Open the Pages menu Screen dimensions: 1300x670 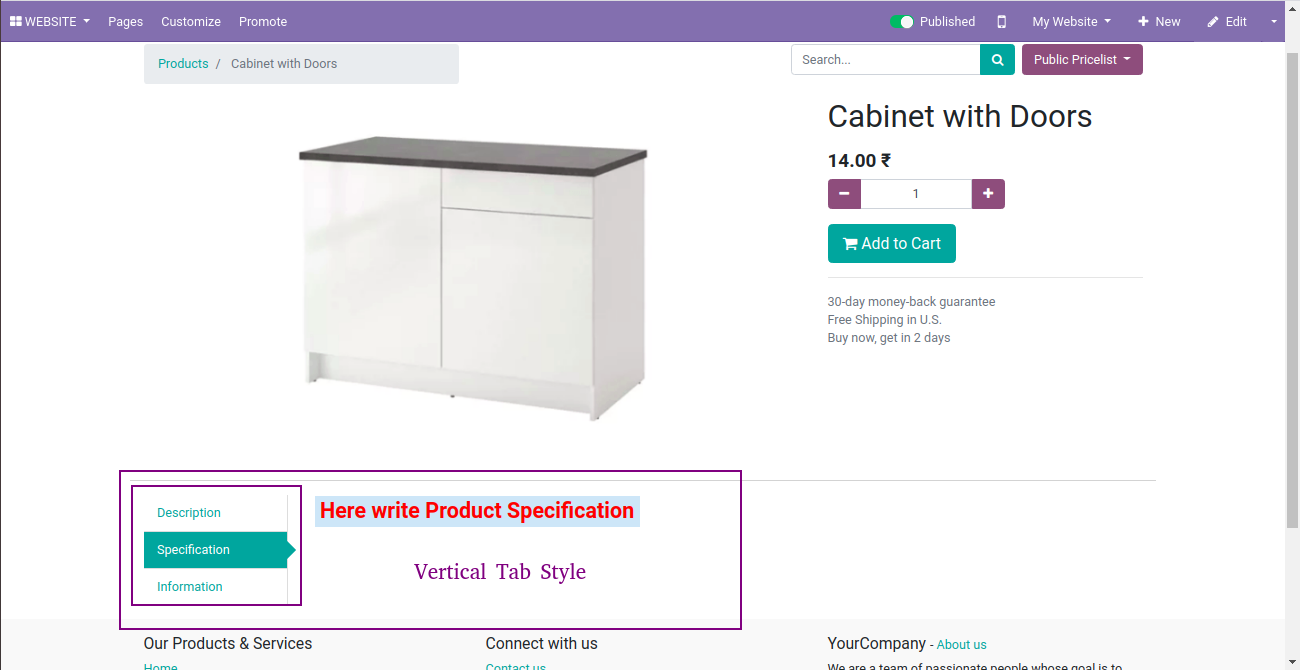point(126,21)
